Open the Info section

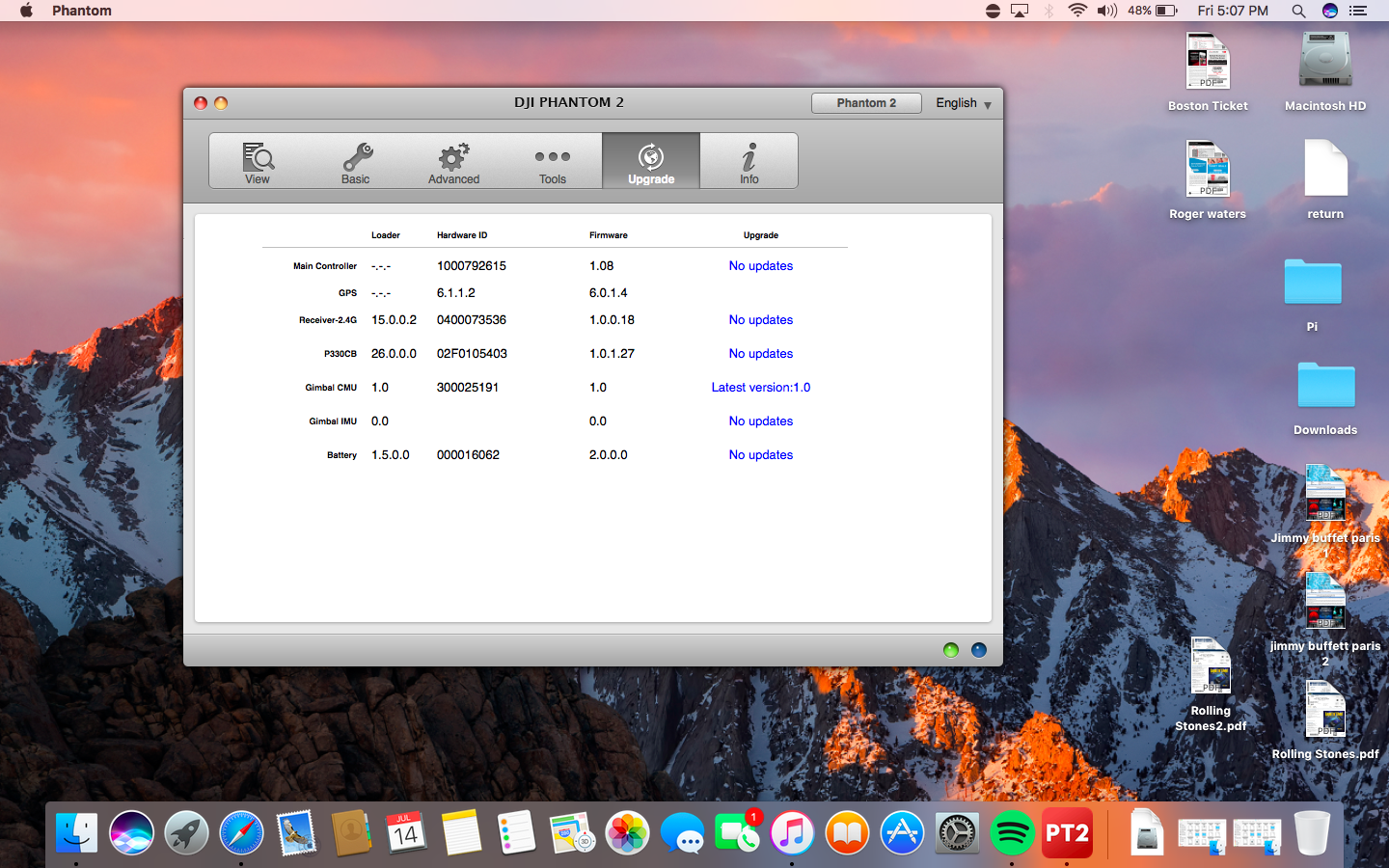click(749, 162)
